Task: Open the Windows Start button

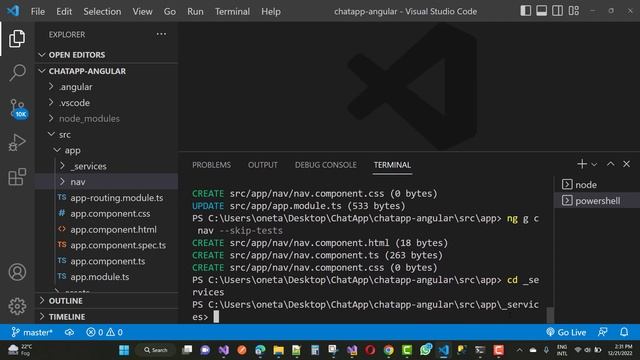Action: (x=124, y=350)
